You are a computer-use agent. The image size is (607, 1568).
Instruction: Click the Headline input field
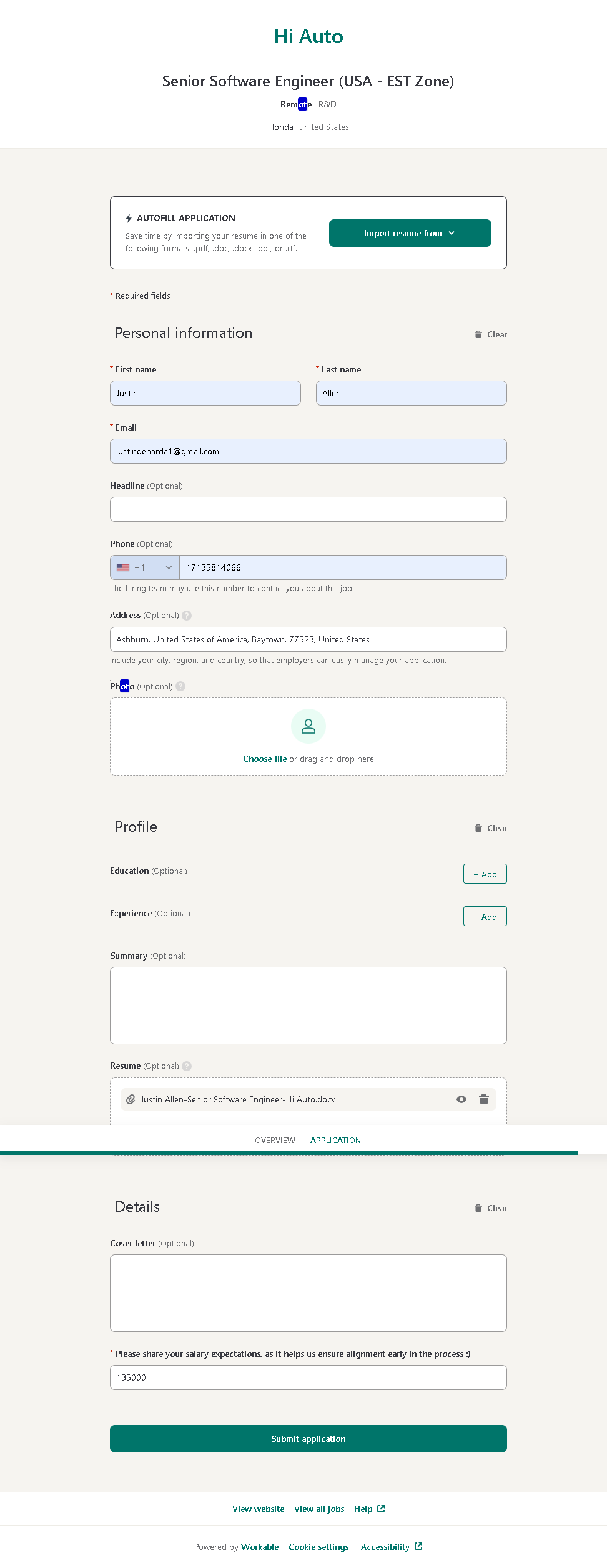[x=308, y=509]
